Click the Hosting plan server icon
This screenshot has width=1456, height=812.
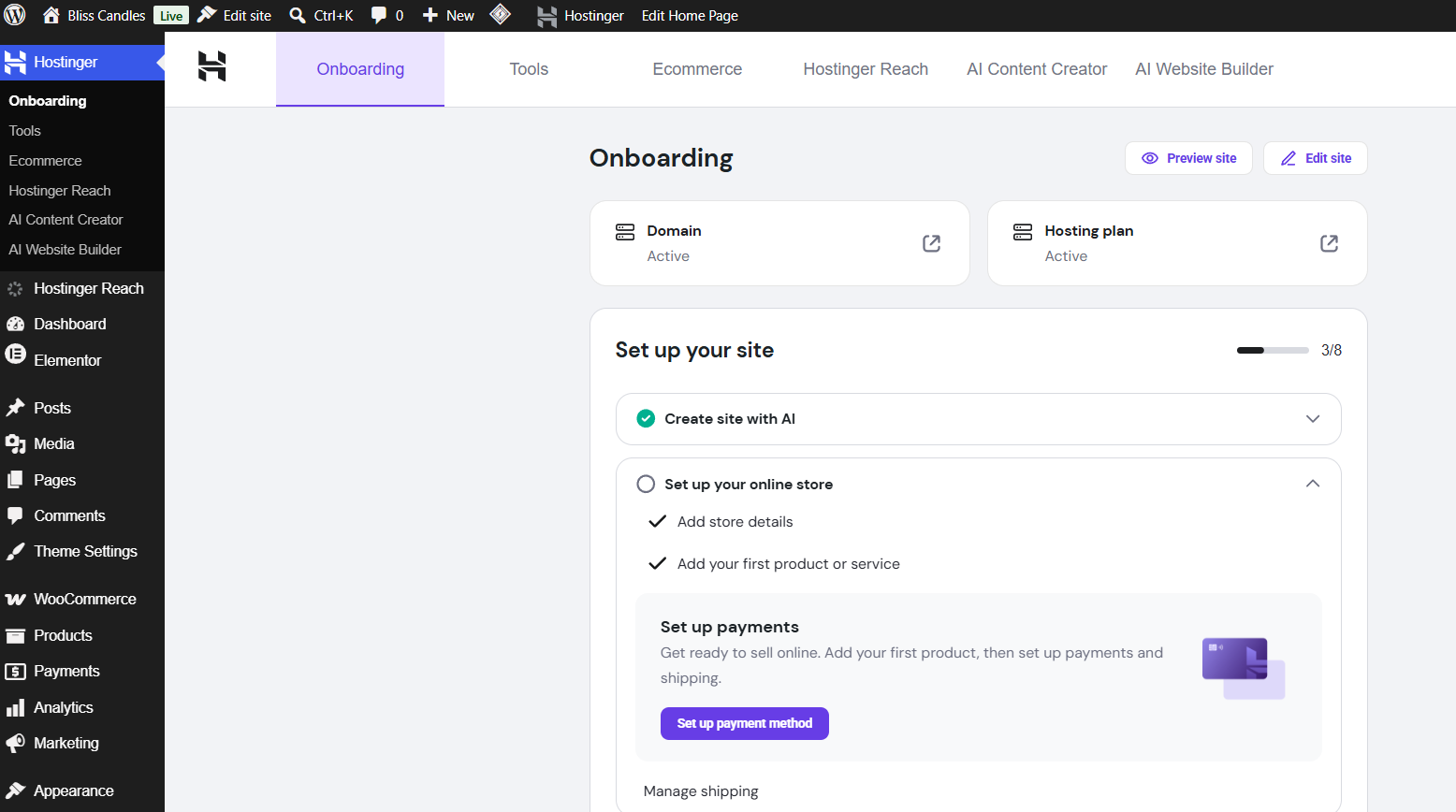(1023, 232)
